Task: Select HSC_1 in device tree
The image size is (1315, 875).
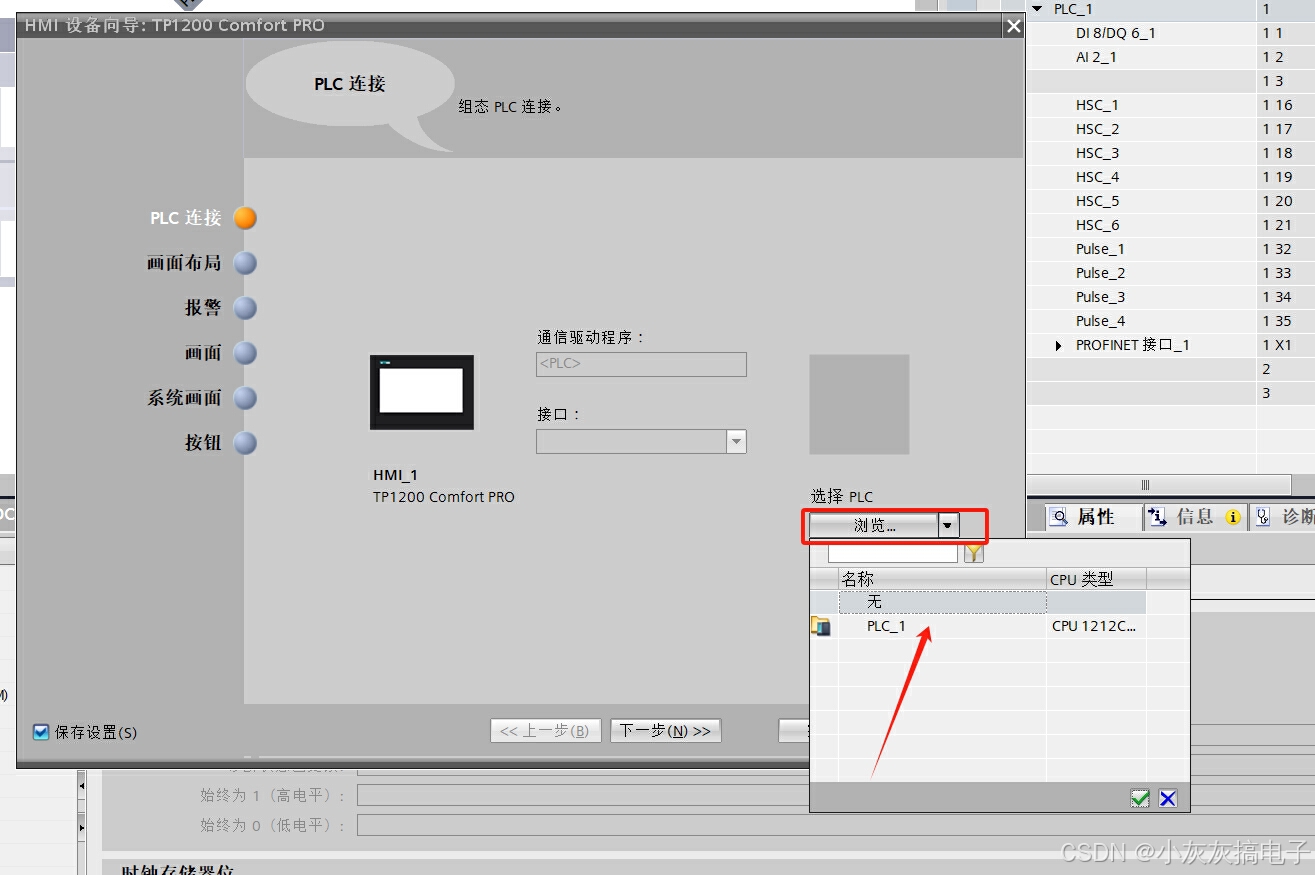Action: click(x=1097, y=105)
